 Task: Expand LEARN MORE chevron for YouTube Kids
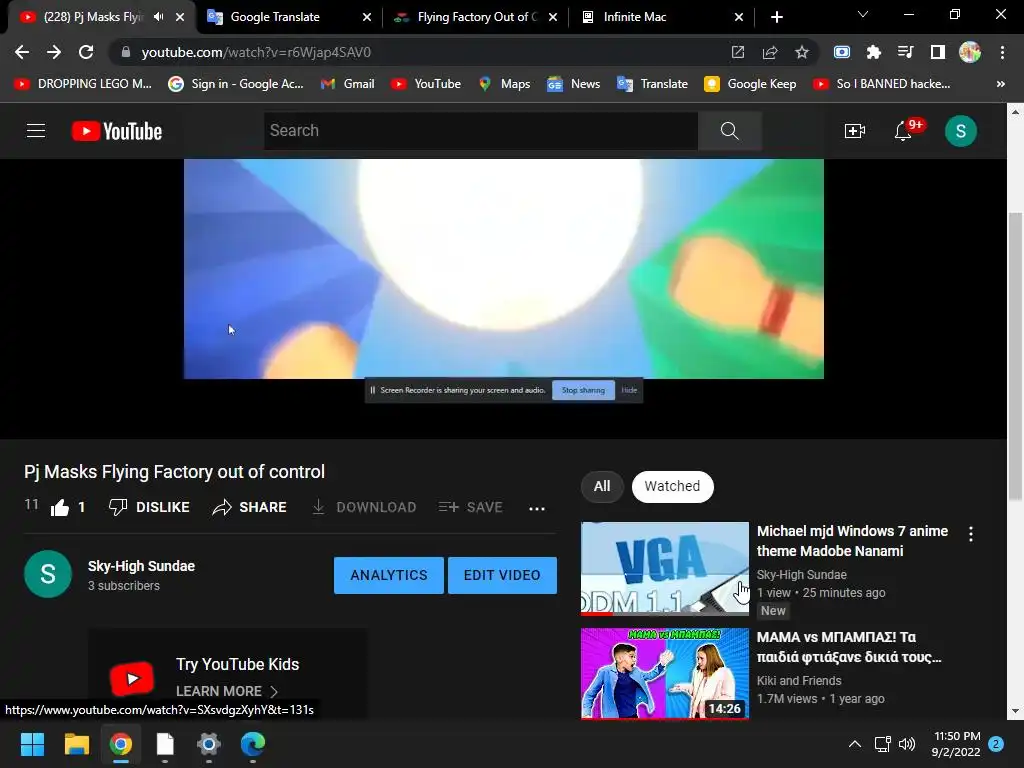pyautogui.click(x=274, y=692)
